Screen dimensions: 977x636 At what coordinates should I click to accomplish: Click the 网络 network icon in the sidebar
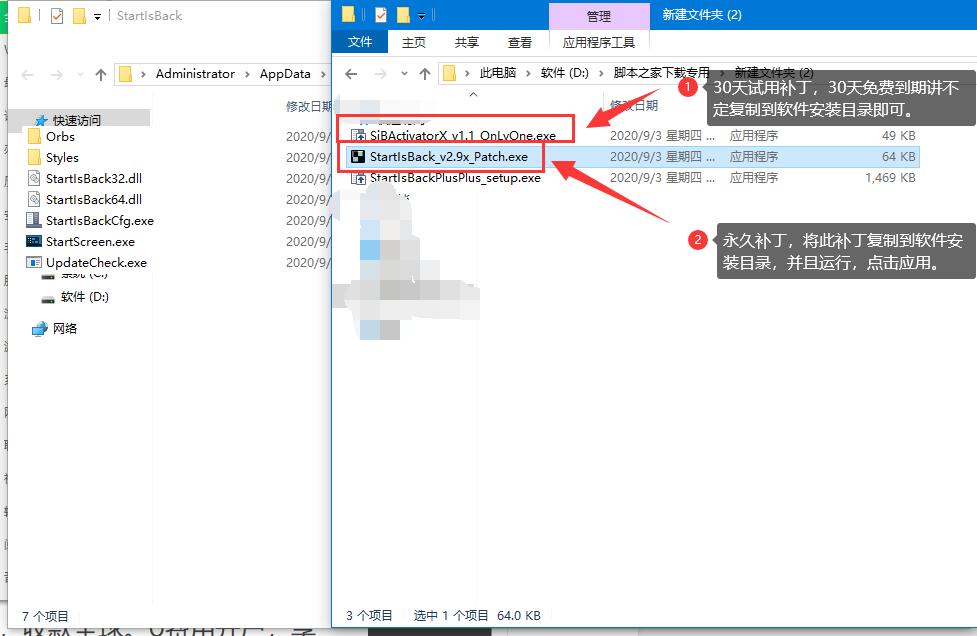[40, 328]
